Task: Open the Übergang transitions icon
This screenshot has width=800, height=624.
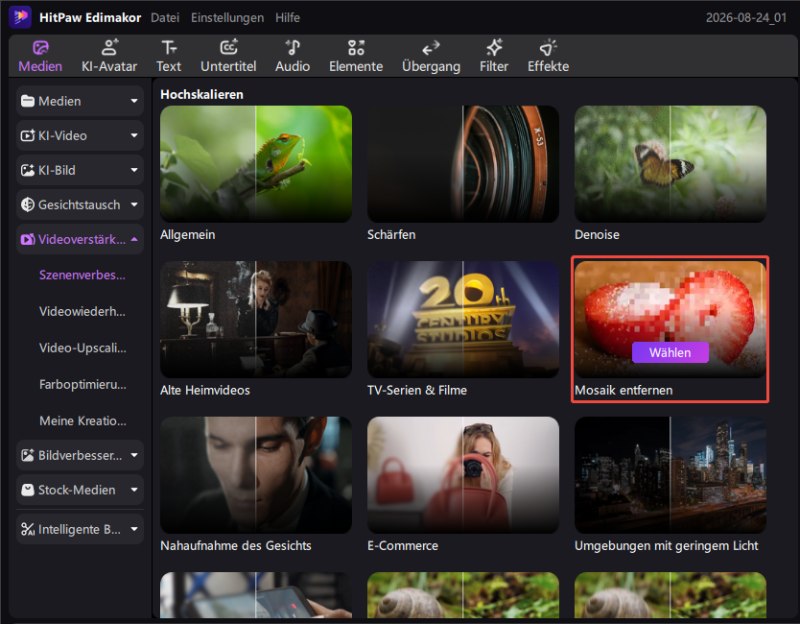Action: 431,48
